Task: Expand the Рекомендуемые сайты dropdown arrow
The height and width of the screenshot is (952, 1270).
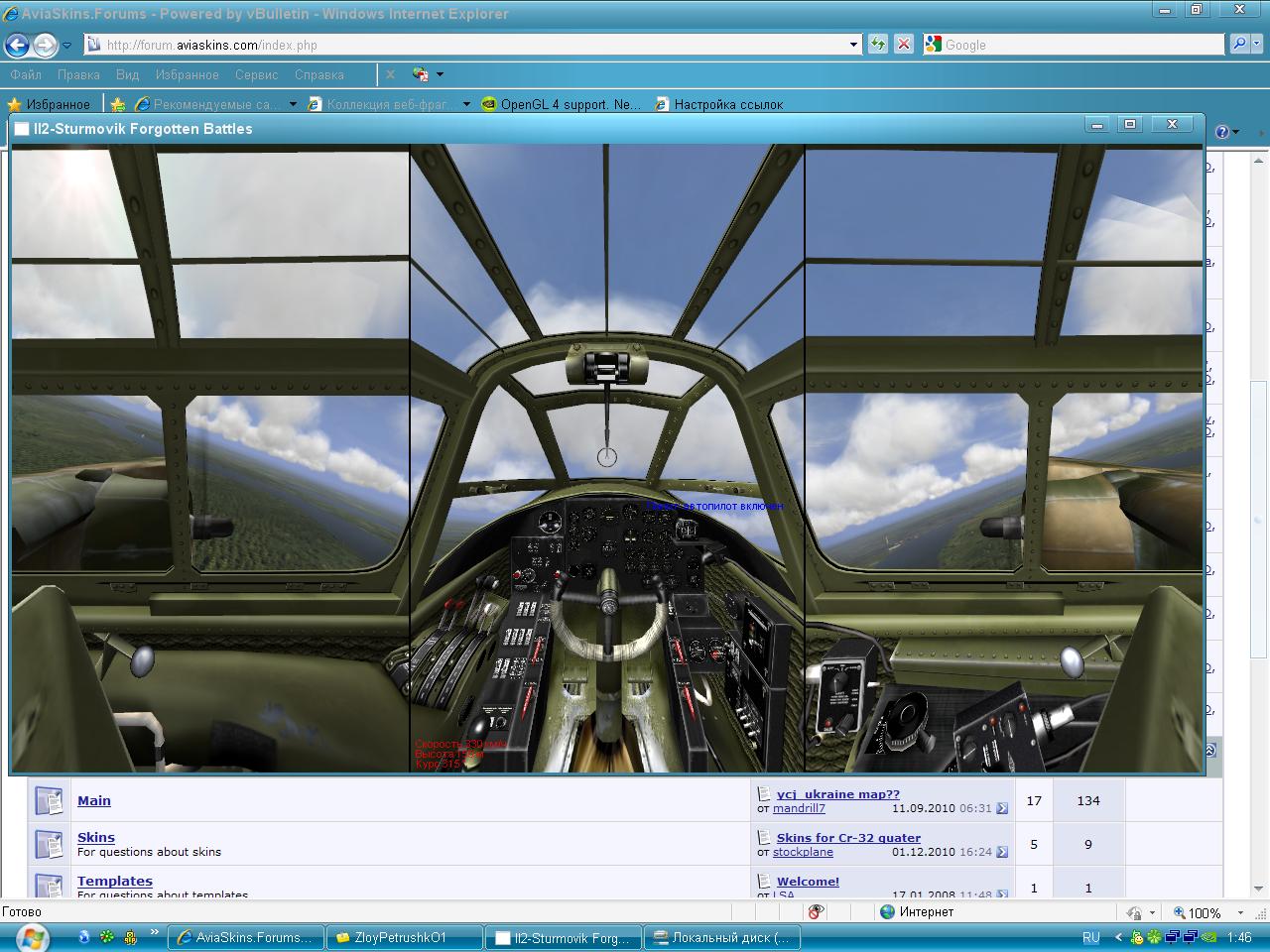Action: click(x=293, y=104)
